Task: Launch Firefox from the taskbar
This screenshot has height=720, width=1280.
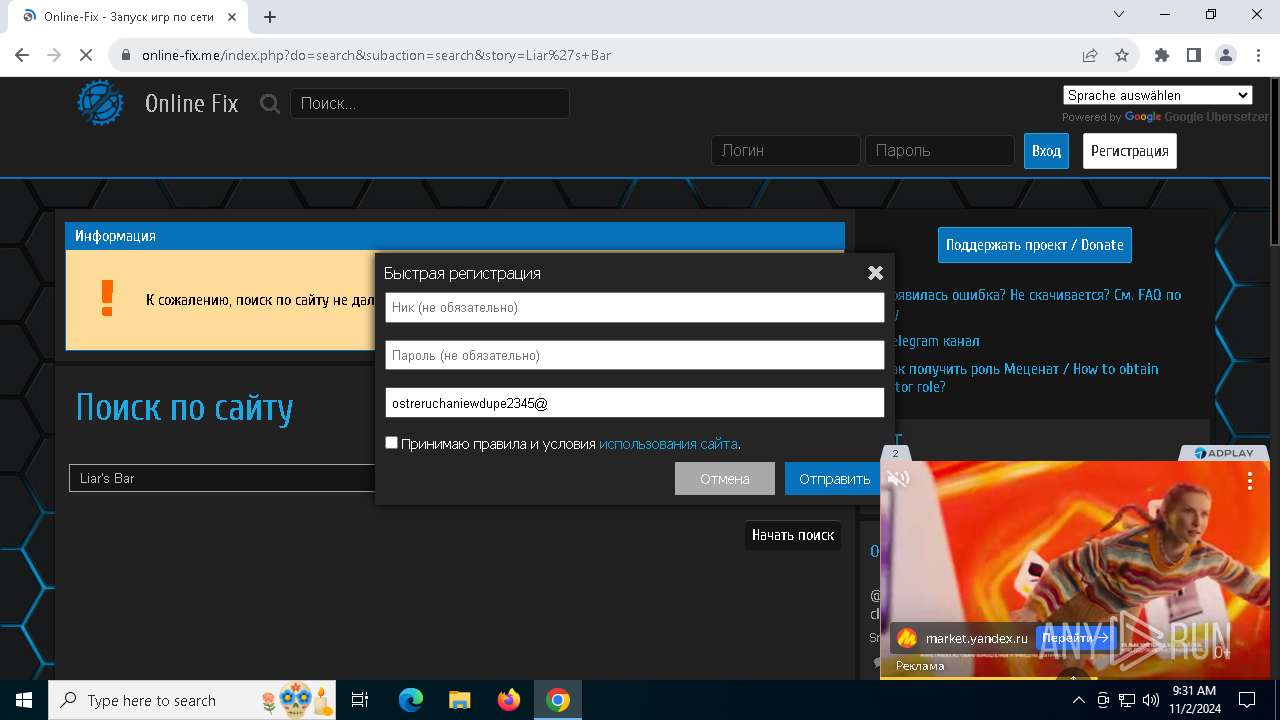Action: (x=509, y=700)
